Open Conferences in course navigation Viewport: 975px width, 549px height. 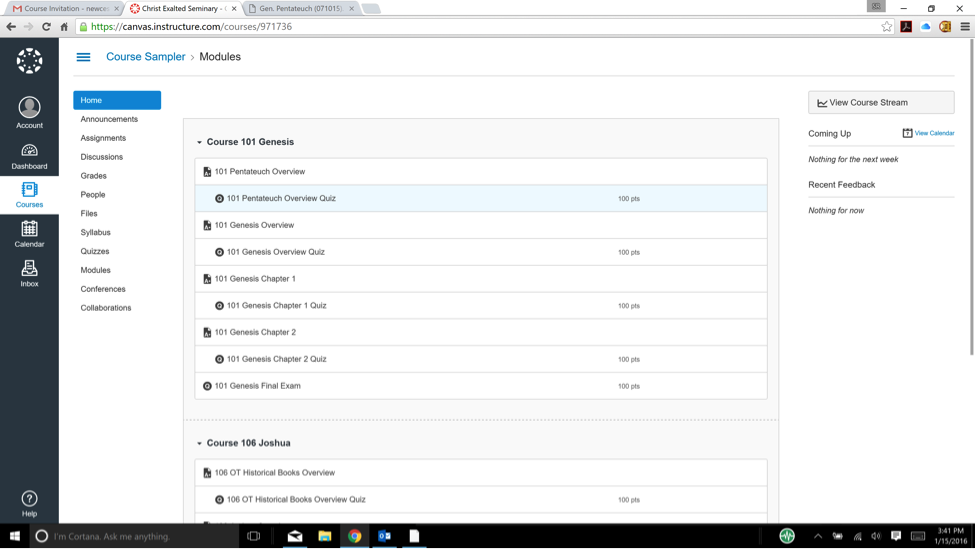[103, 289]
